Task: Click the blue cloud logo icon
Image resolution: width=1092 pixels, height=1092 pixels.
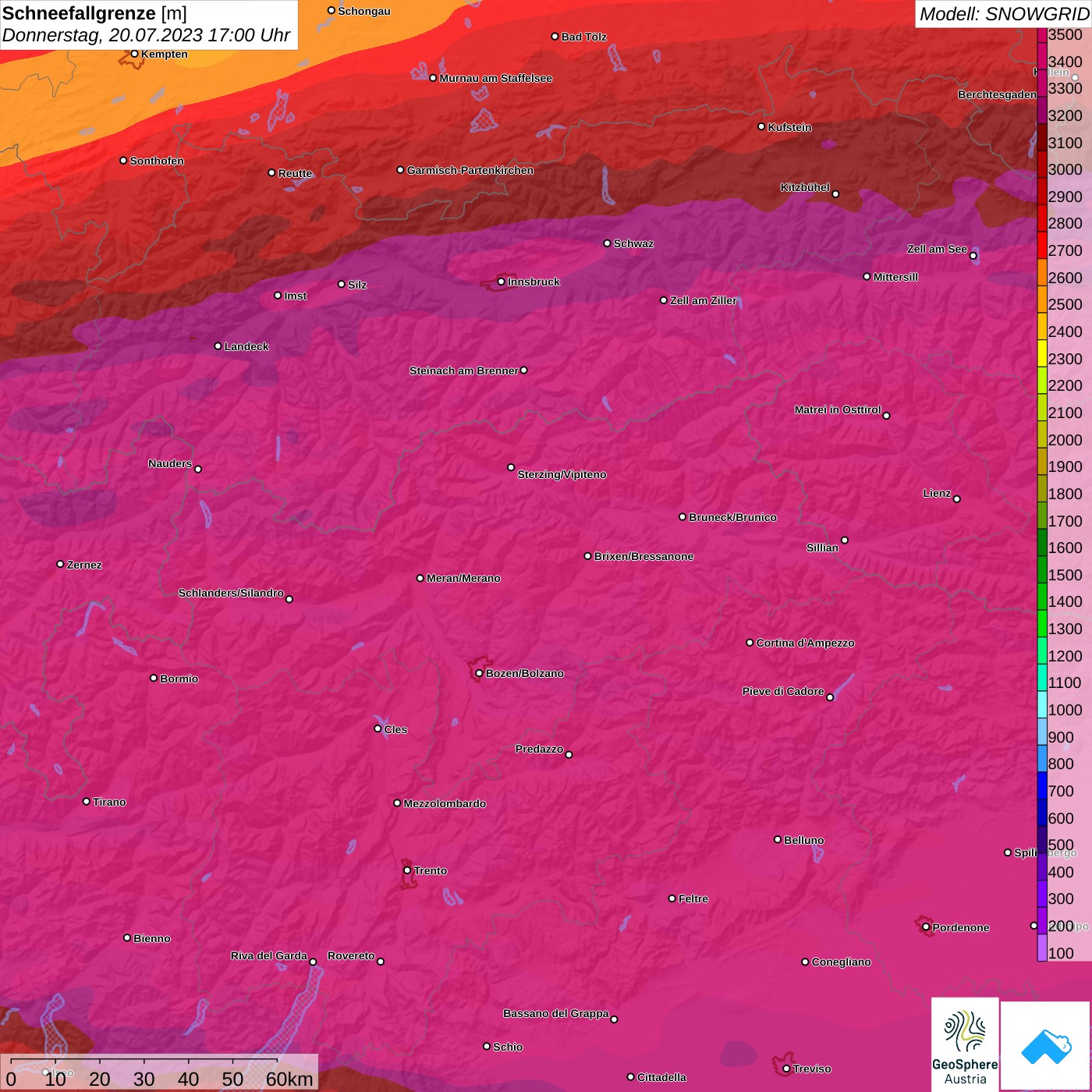Action: point(1046,1045)
